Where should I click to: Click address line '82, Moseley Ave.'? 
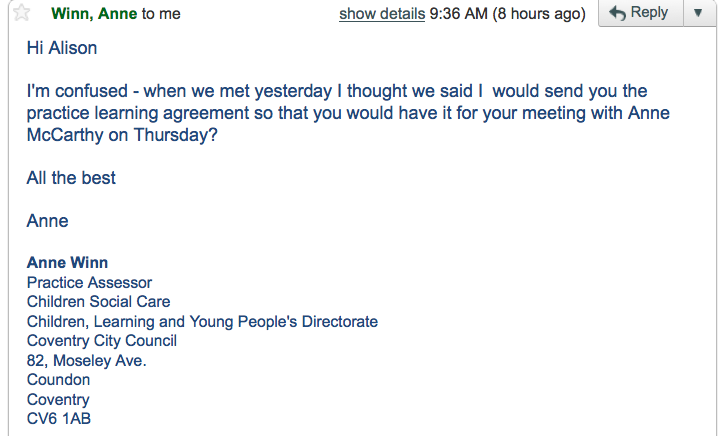(86, 360)
